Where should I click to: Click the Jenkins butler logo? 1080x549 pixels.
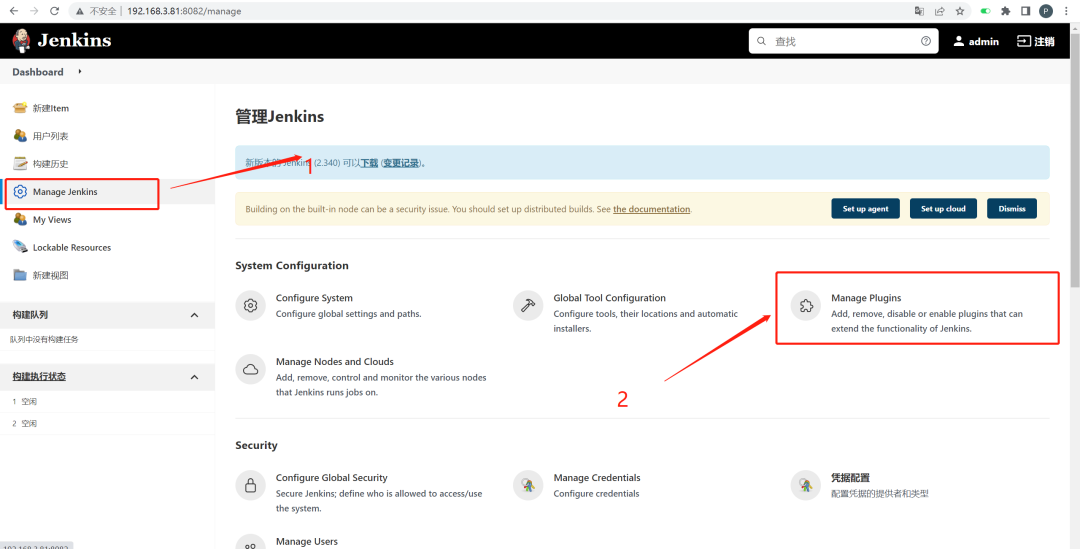[x=22, y=41]
